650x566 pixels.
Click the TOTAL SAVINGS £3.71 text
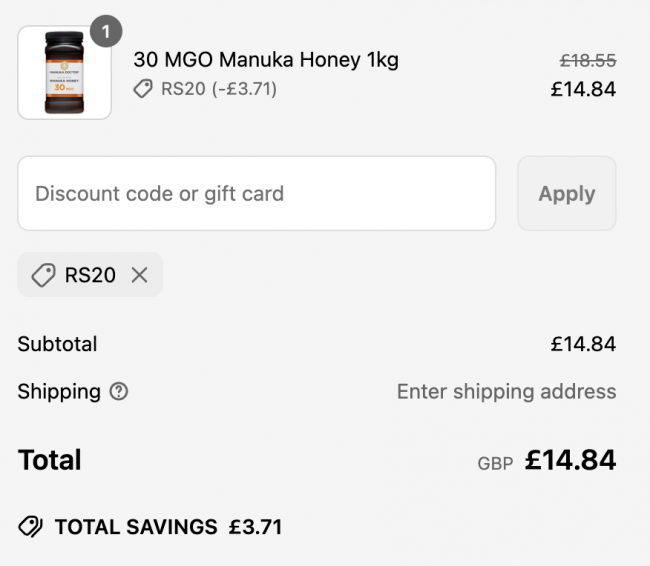pos(168,527)
